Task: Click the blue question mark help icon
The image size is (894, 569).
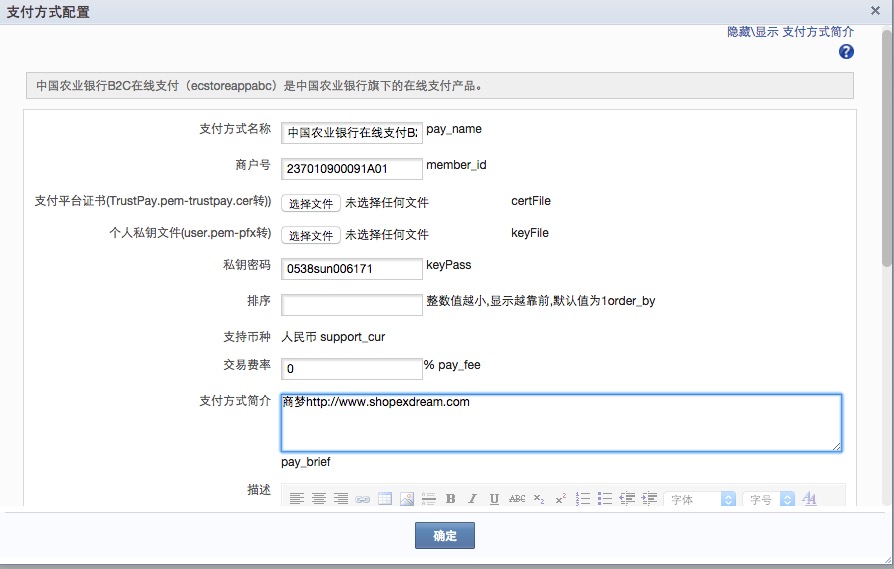Action: pyautogui.click(x=846, y=52)
